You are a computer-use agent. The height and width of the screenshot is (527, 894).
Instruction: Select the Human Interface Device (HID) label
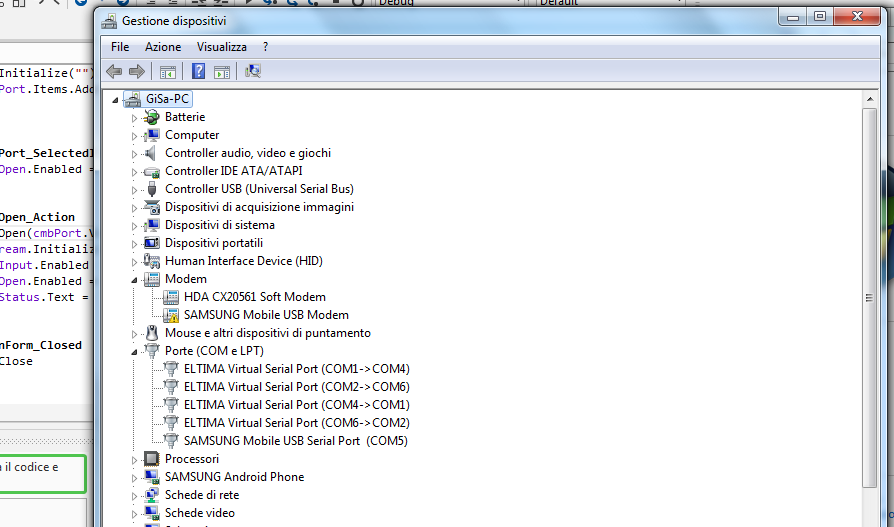point(243,261)
